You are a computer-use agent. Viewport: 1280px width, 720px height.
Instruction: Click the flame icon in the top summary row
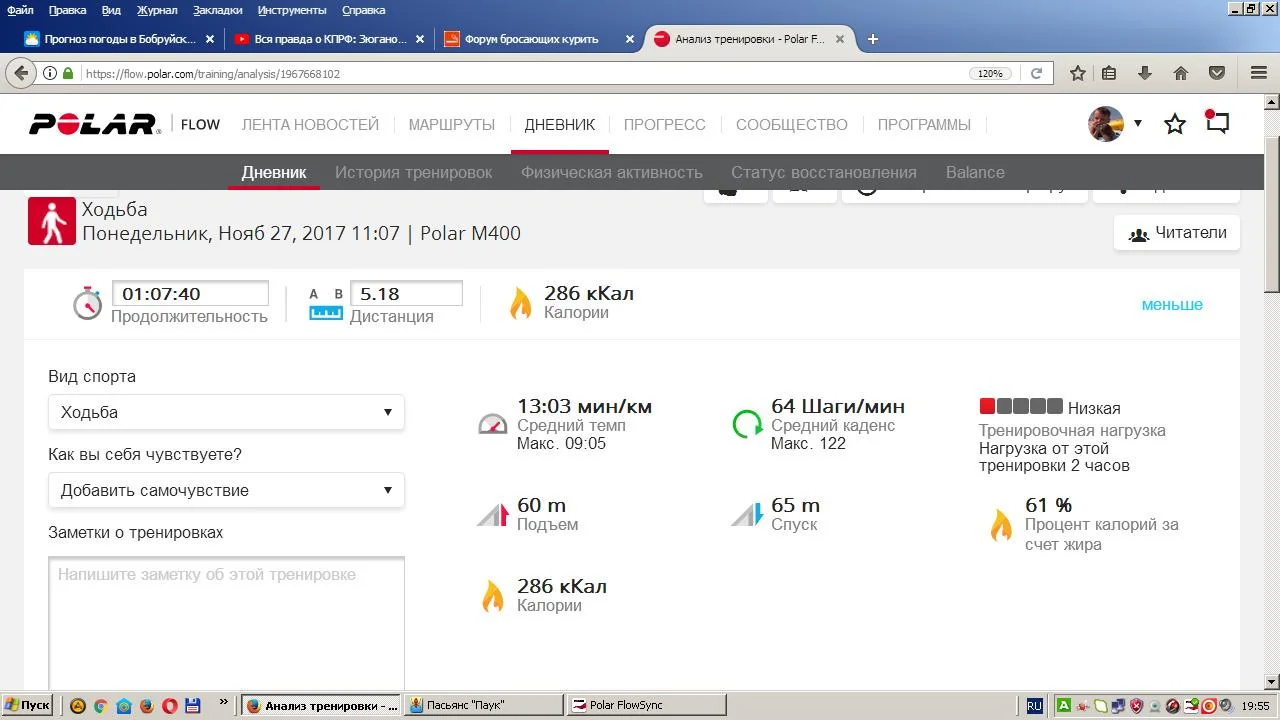(x=521, y=303)
